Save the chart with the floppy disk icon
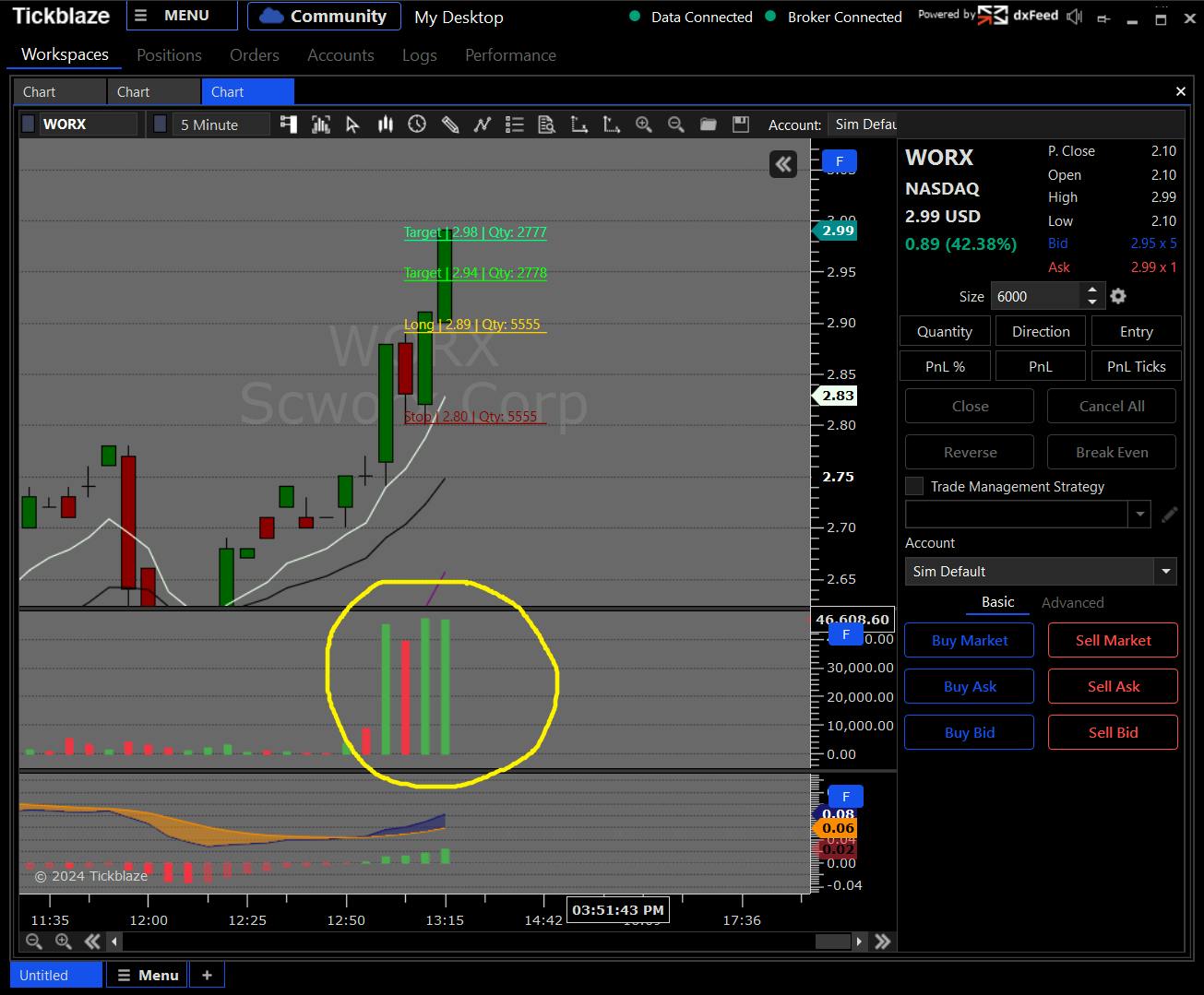1204x995 pixels. click(x=740, y=124)
